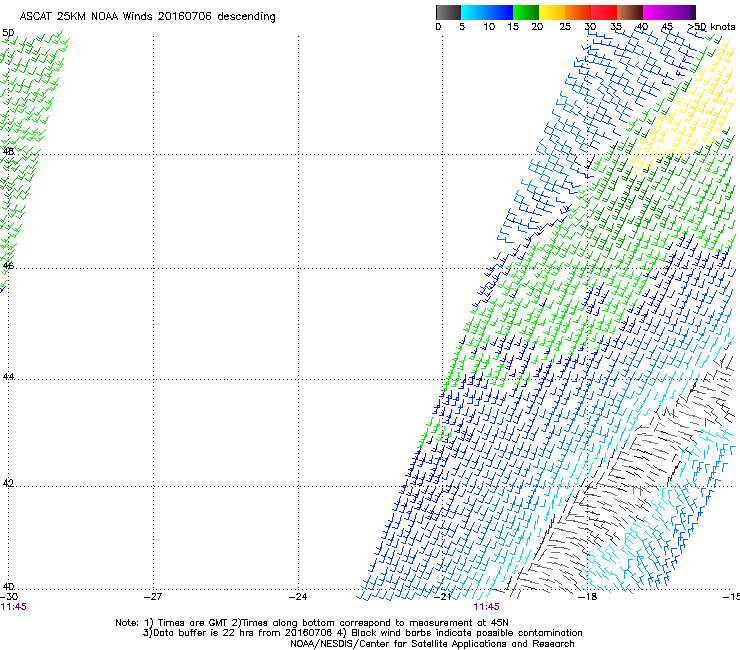The image size is (740, 650).
Task: Select the red 30-35 knots color band
Action: pyautogui.click(x=604, y=12)
